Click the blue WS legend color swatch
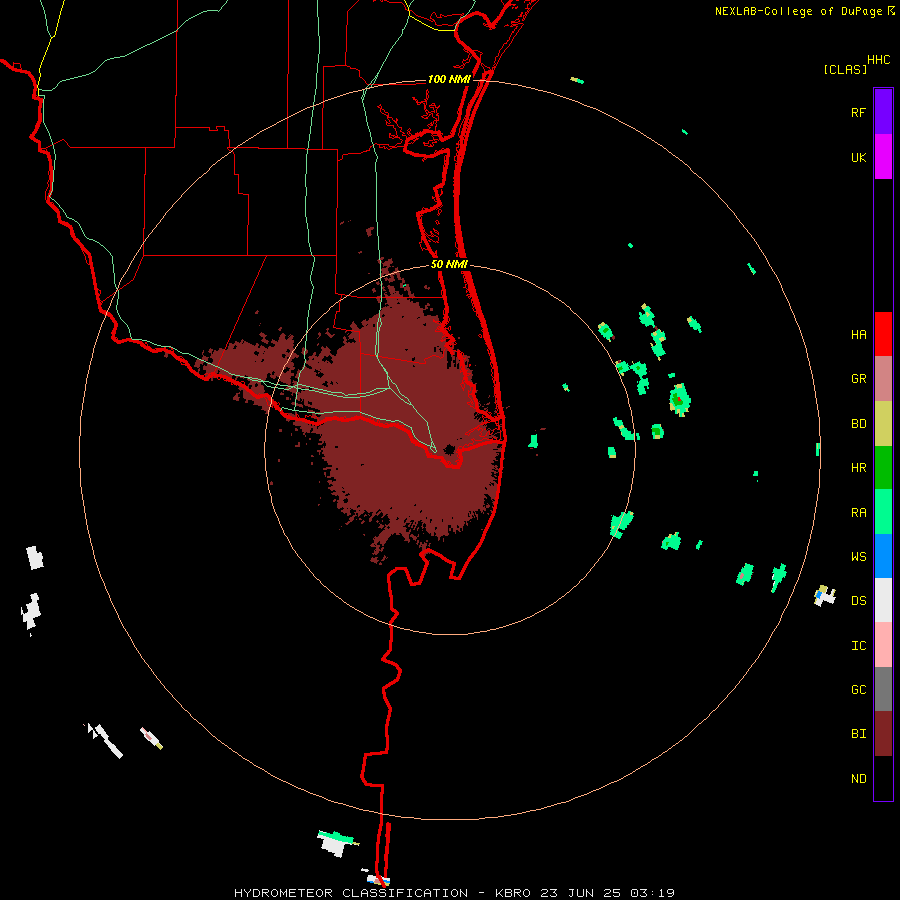This screenshot has height=900, width=900. click(883, 556)
